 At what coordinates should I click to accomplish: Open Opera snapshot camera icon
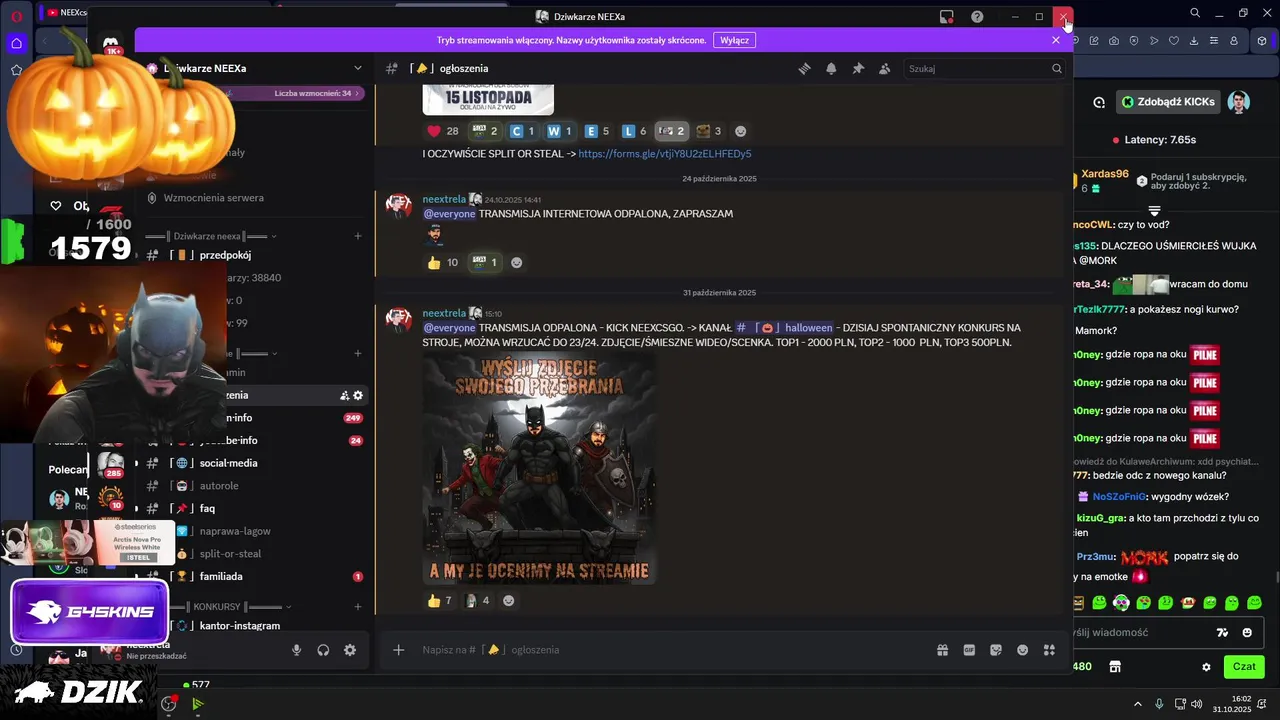1114,41
